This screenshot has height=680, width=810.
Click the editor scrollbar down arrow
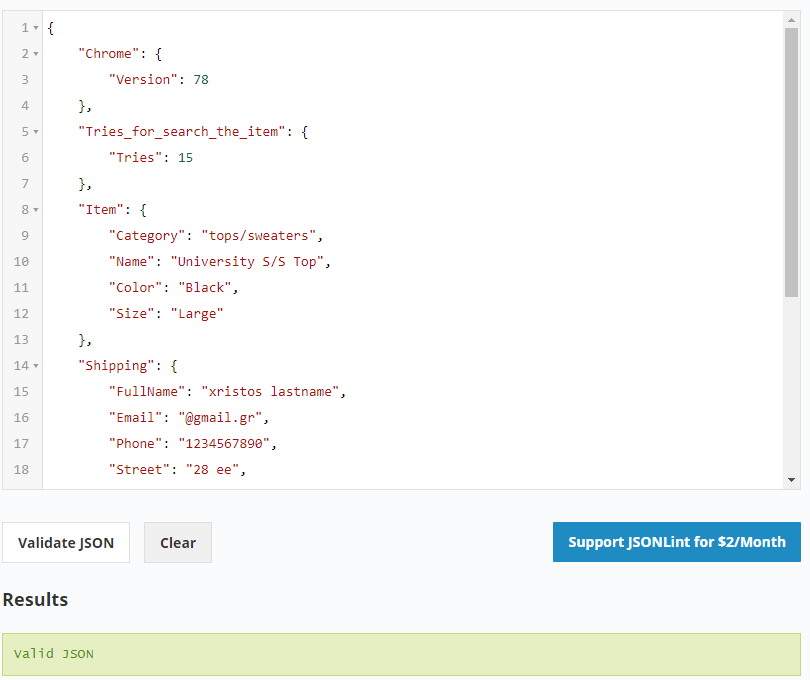click(792, 481)
